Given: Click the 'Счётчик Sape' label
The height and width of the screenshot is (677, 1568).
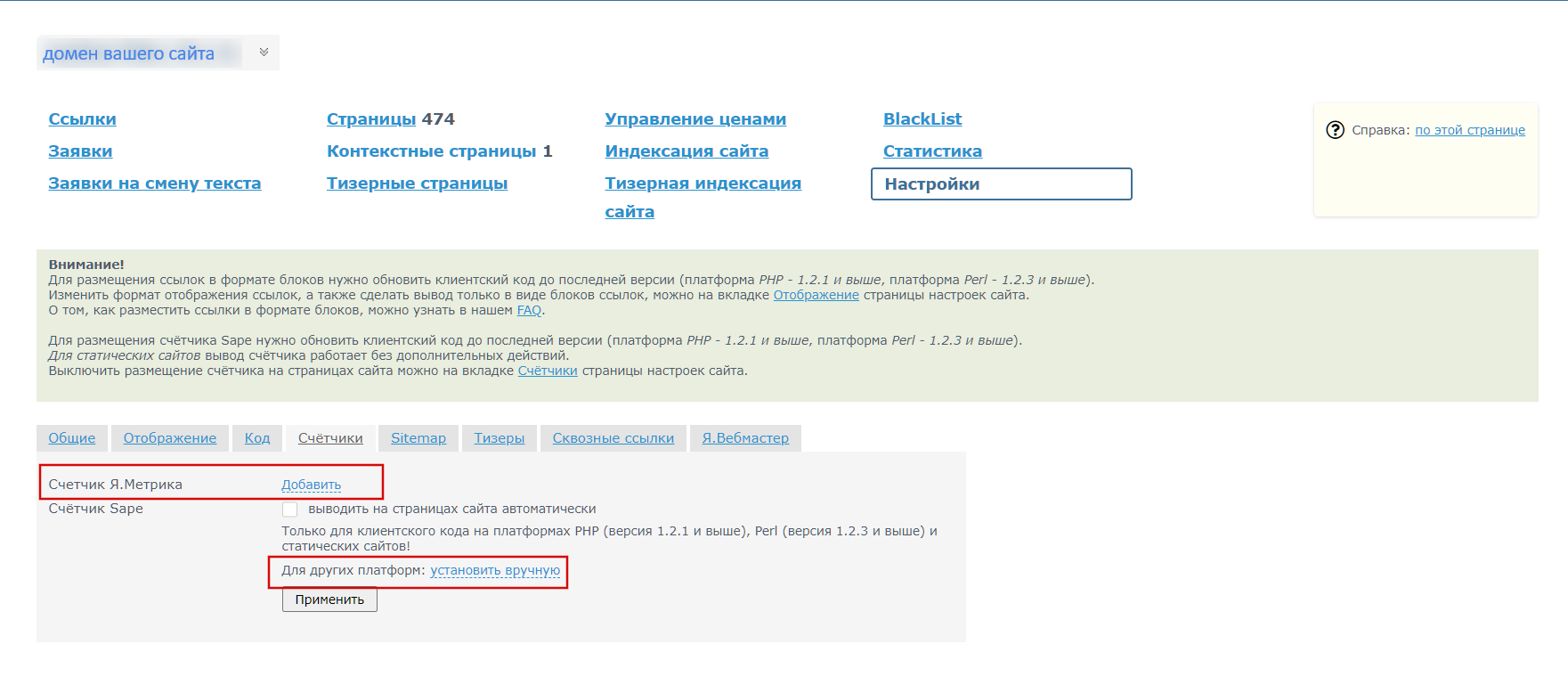Looking at the screenshot, I should [x=95, y=509].
